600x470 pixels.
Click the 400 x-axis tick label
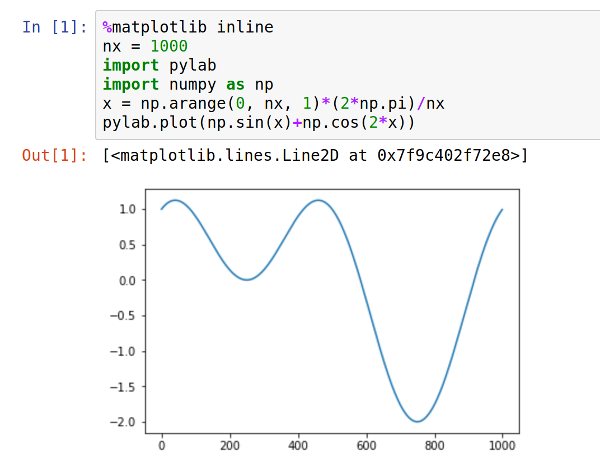click(298, 446)
